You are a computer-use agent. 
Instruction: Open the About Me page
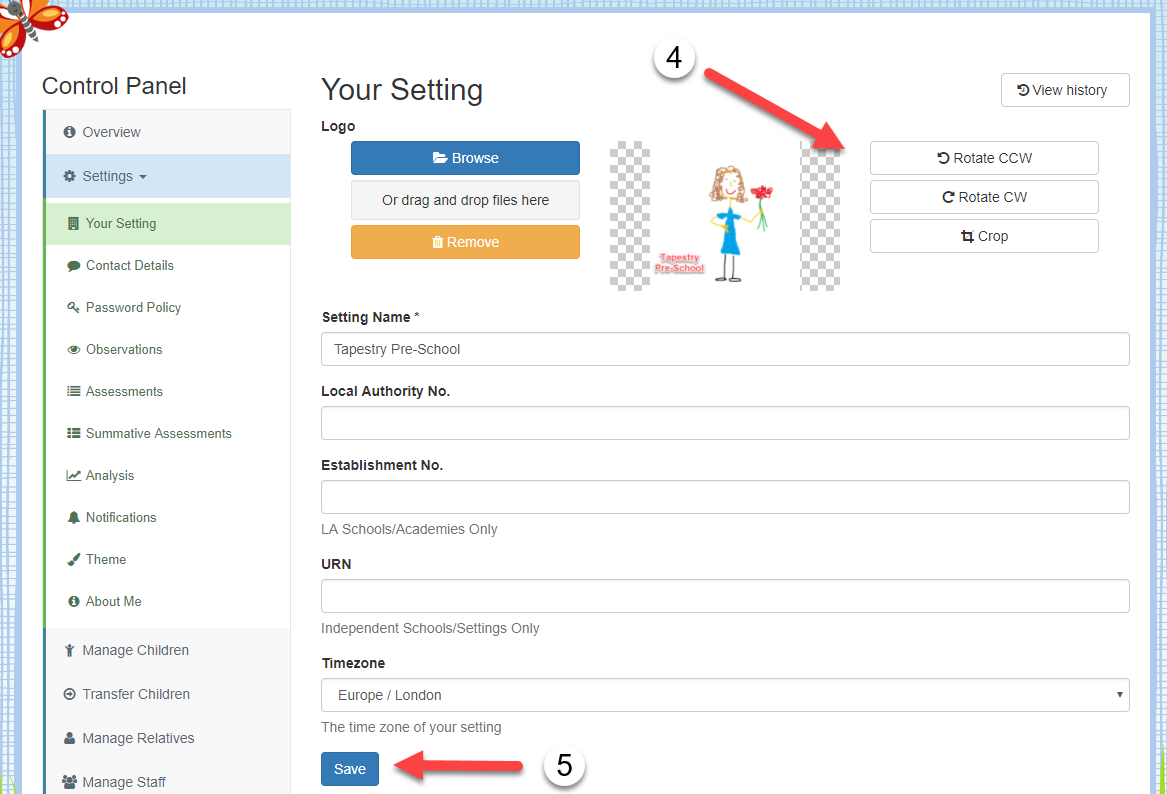[x=168, y=601]
